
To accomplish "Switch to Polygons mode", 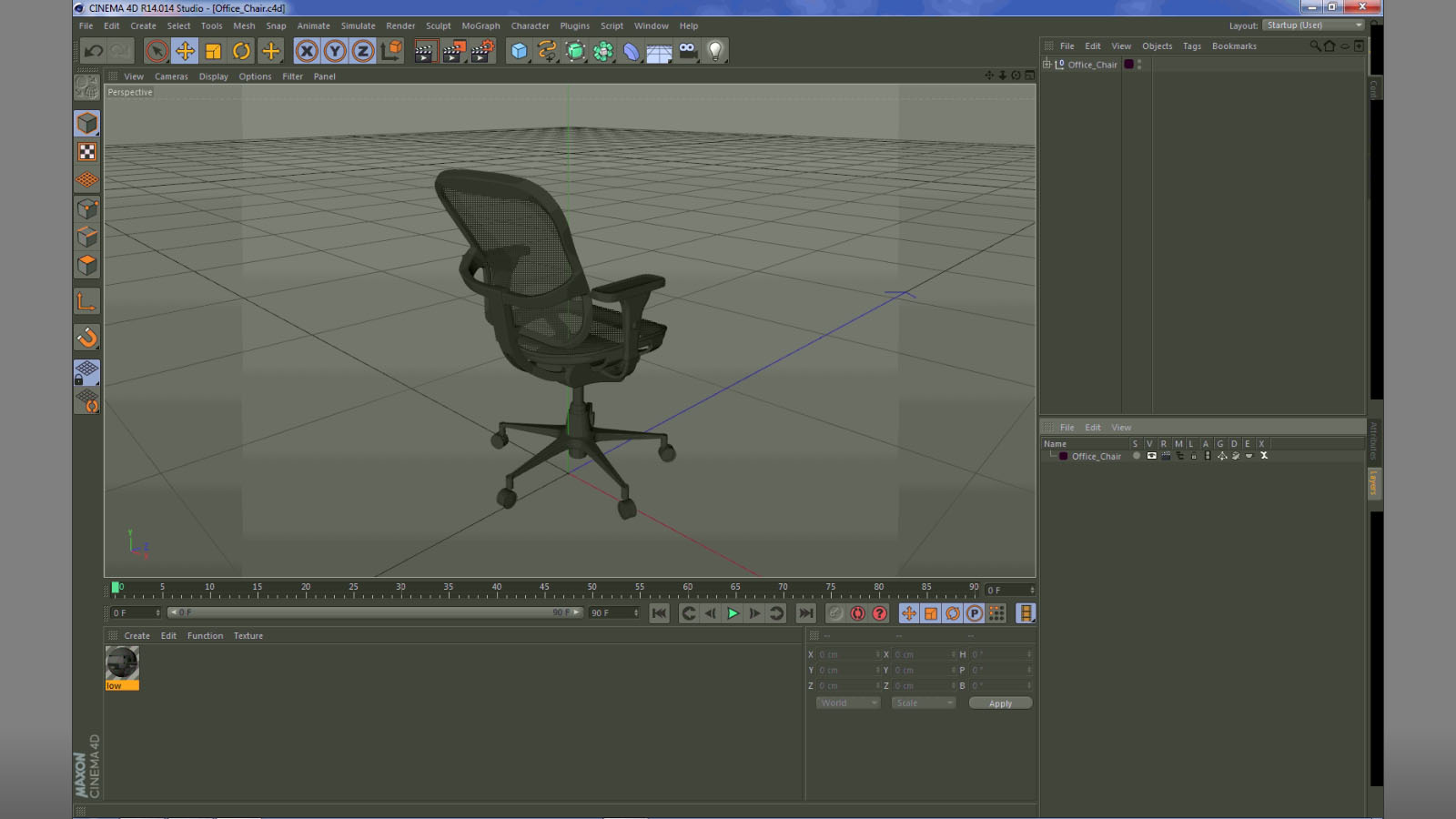I will click(86, 265).
